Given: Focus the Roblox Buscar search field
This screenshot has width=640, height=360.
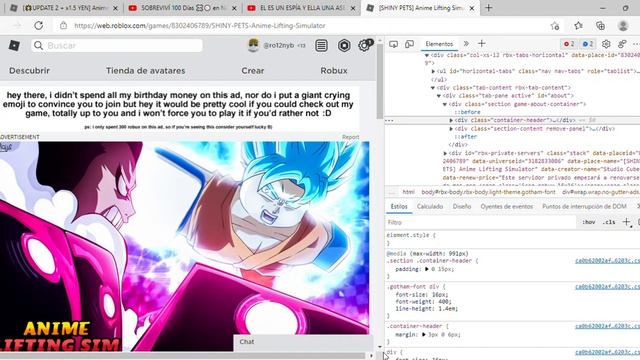Looking at the screenshot, I should [x=117, y=45].
